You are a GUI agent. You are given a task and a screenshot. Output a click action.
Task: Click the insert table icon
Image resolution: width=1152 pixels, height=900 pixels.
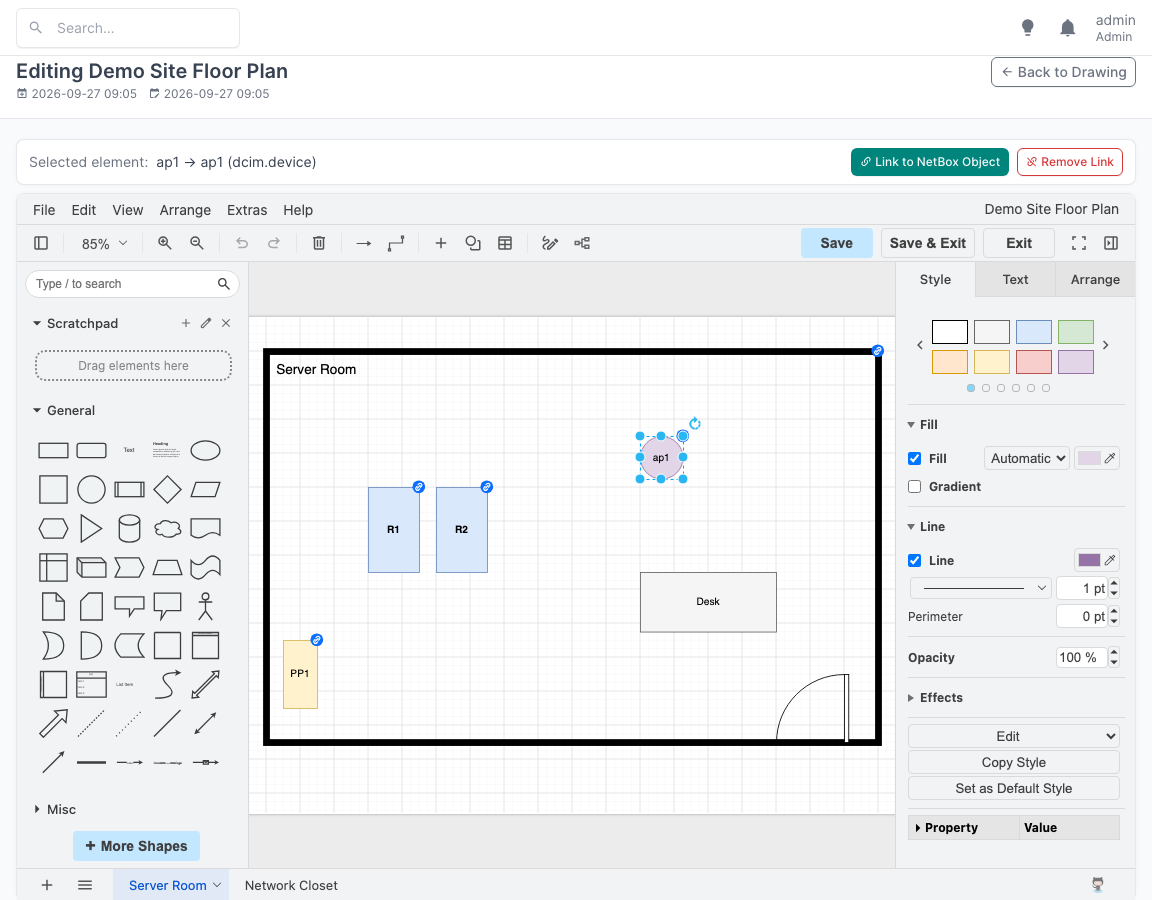pos(505,243)
